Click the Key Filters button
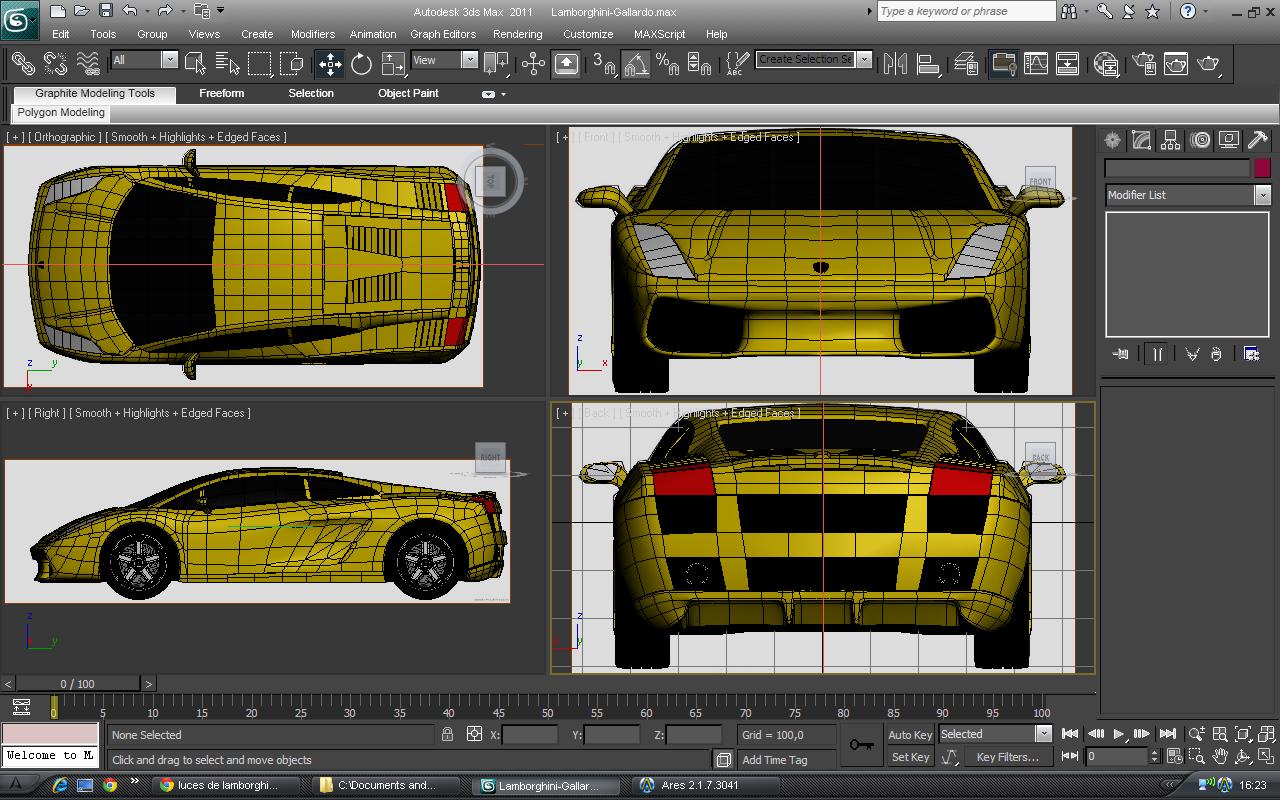 coord(1007,757)
